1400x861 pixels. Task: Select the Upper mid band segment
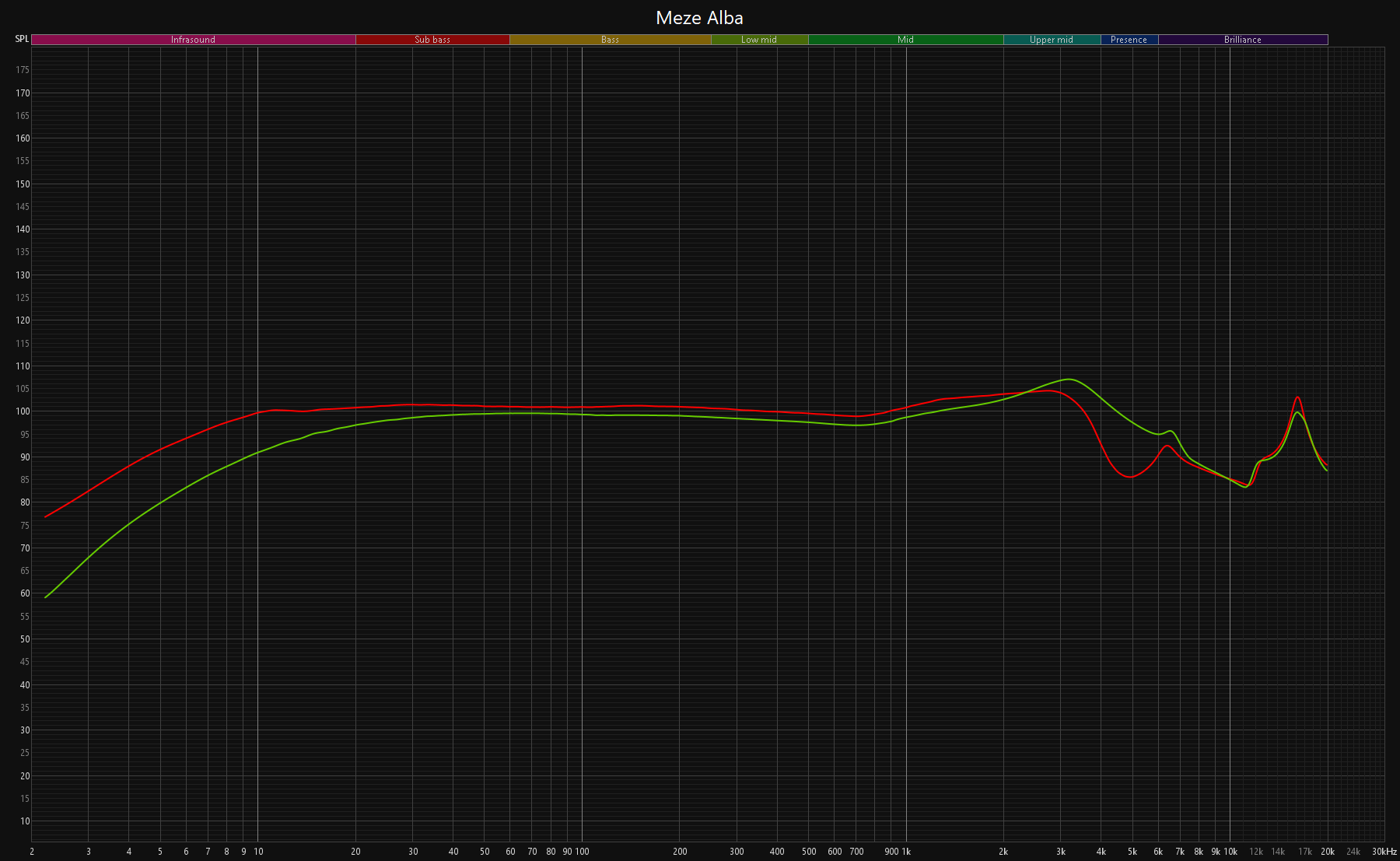[x=1052, y=40]
